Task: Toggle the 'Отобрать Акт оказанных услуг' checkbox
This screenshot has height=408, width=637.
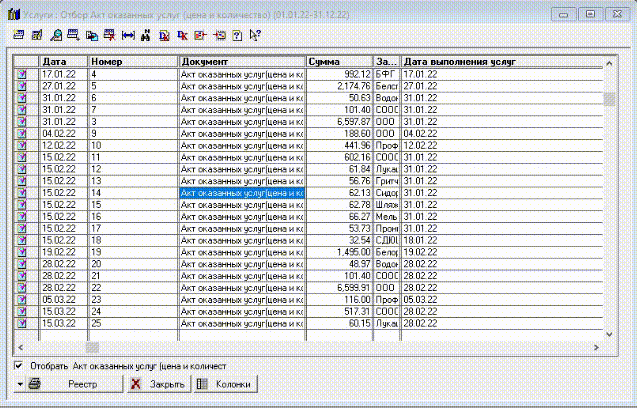Action: pyautogui.click(x=20, y=366)
